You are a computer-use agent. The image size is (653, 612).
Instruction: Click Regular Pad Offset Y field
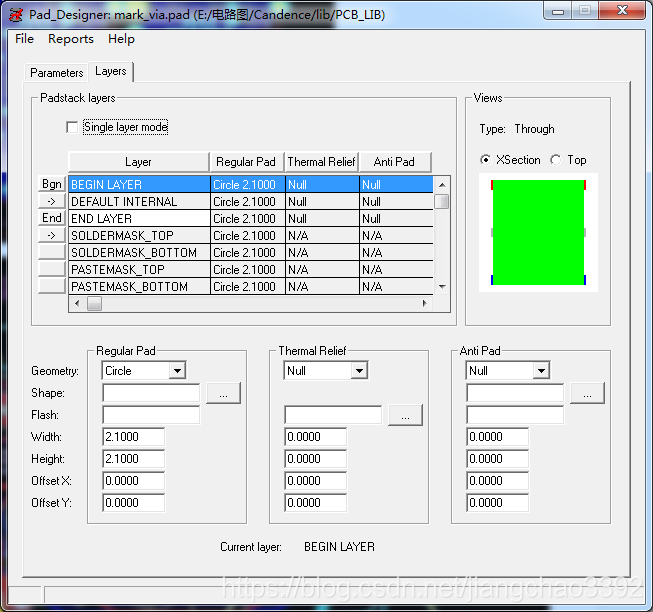point(133,503)
